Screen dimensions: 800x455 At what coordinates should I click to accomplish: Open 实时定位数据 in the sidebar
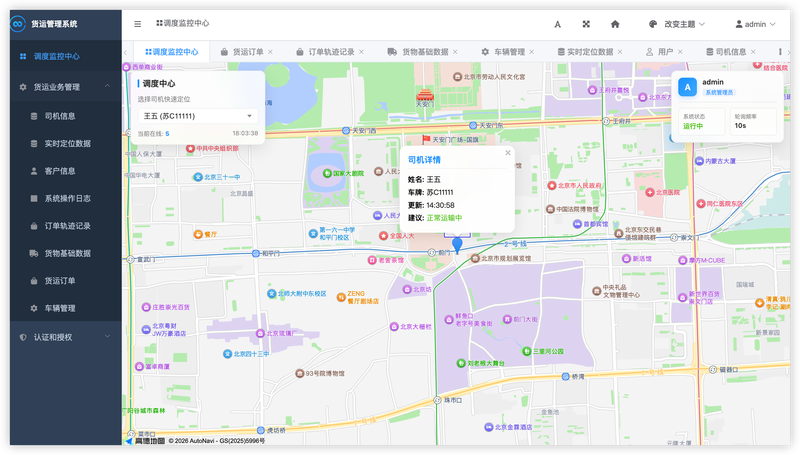(x=66, y=144)
